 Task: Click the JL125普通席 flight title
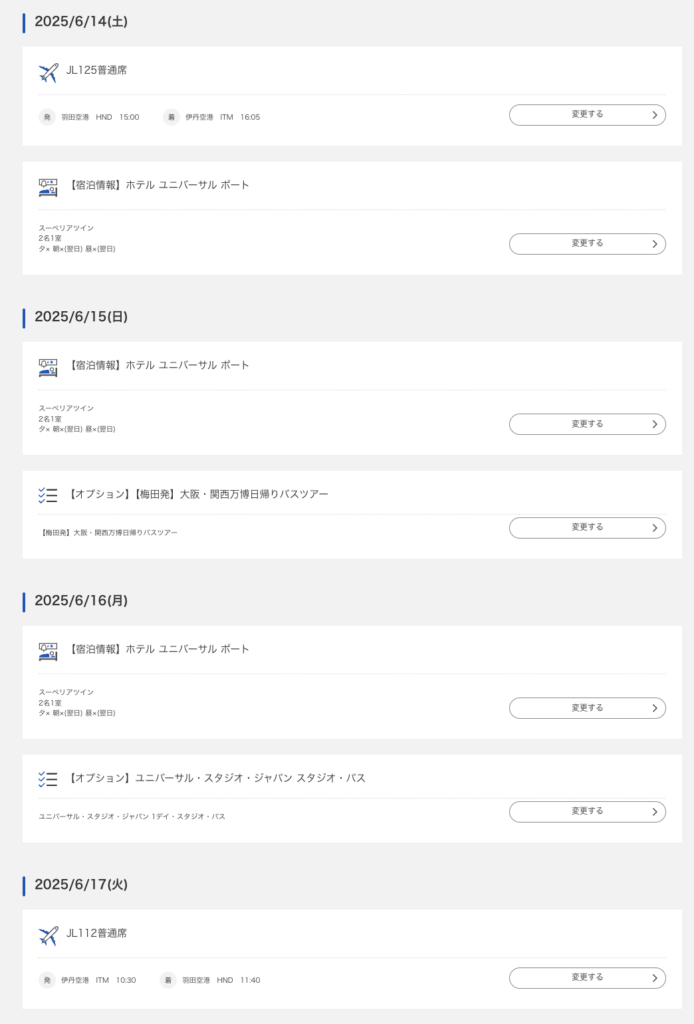pyautogui.click(x=97, y=70)
